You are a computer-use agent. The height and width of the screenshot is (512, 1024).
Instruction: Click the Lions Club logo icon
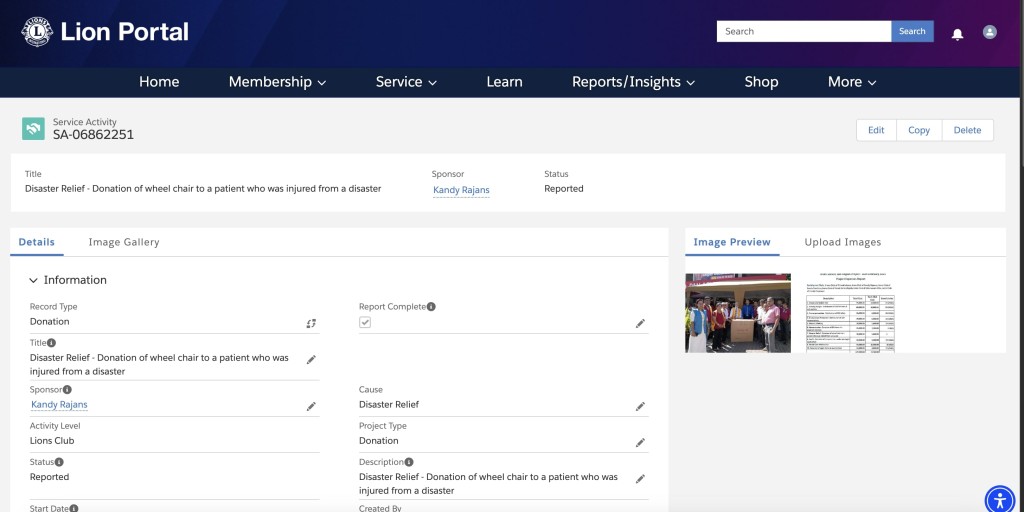37,31
